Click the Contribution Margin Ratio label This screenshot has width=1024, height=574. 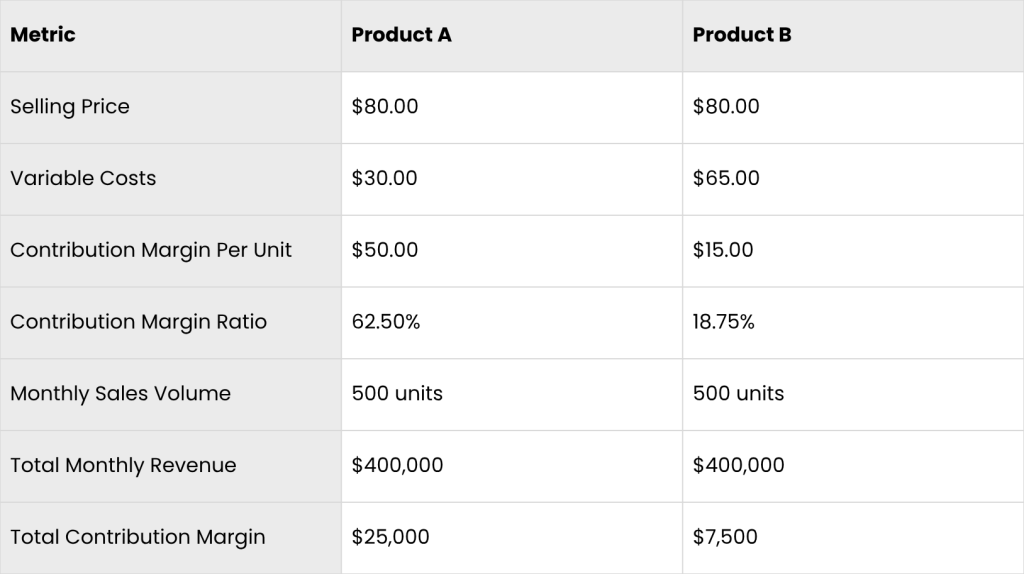138,322
